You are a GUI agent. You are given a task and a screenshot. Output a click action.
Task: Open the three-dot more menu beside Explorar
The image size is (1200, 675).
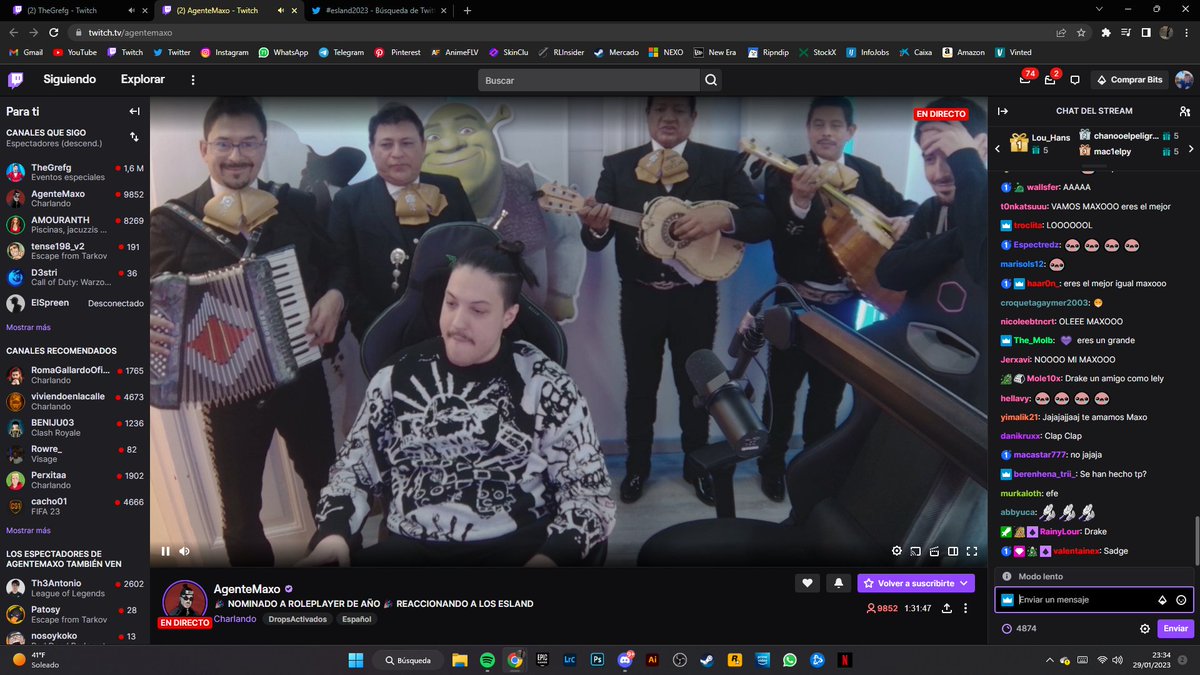pos(193,80)
